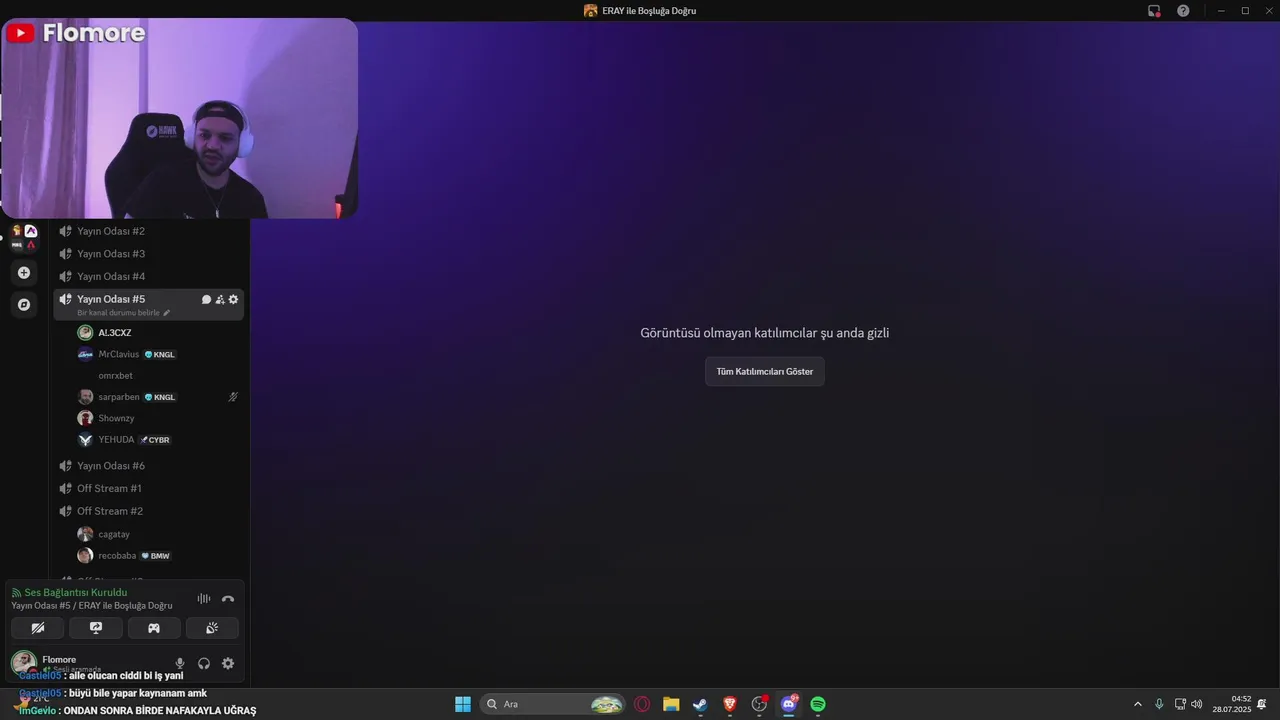Click the system tray microphone icon
1280x720 pixels.
1159,704
